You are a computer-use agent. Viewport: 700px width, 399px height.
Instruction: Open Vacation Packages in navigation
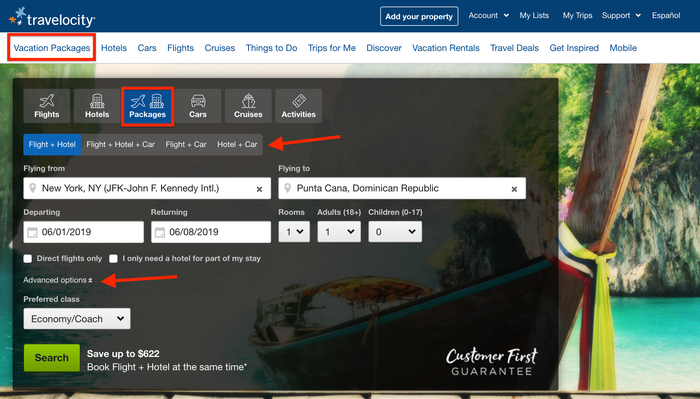click(x=52, y=48)
